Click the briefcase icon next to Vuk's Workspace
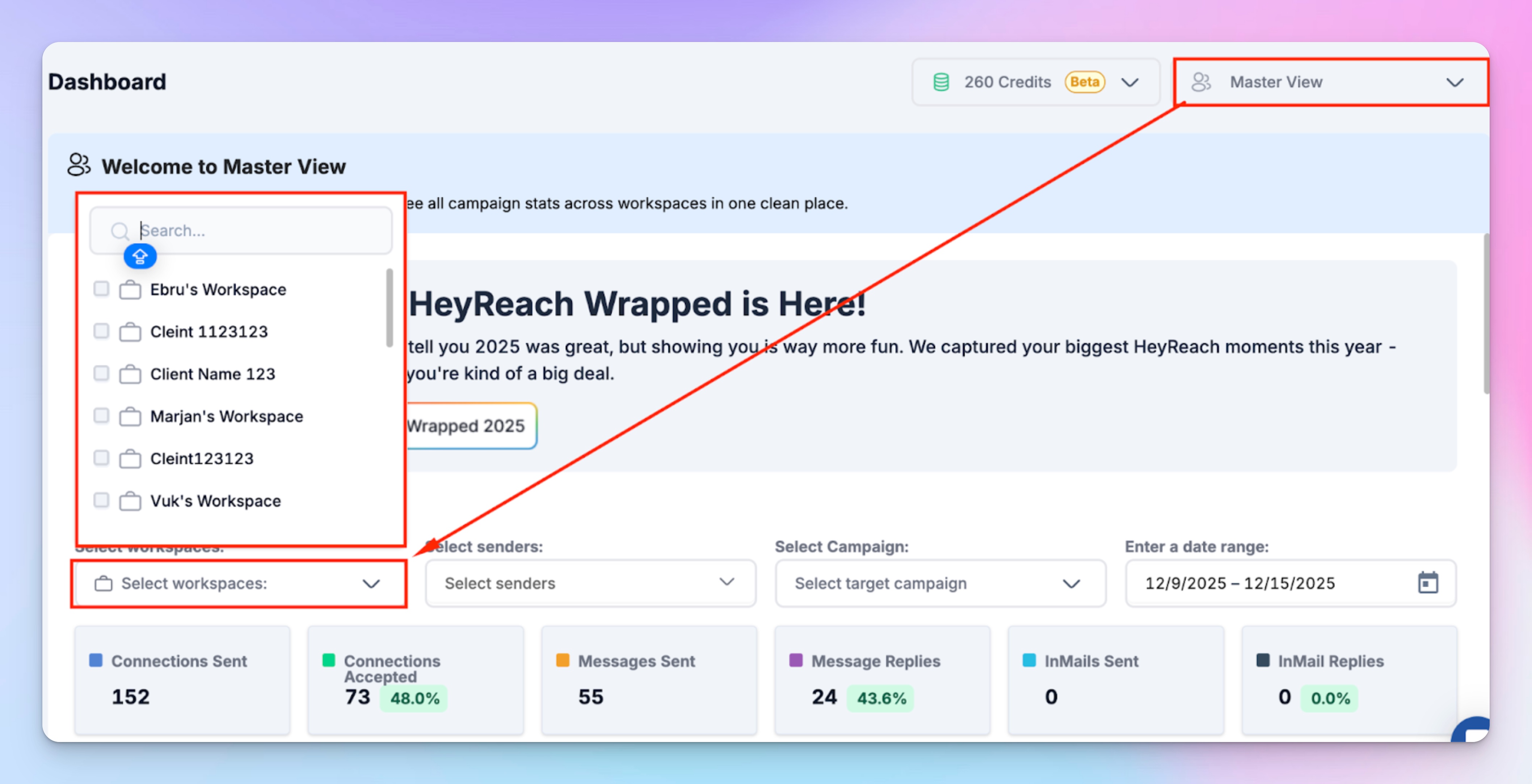The image size is (1532, 784). pos(130,501)
